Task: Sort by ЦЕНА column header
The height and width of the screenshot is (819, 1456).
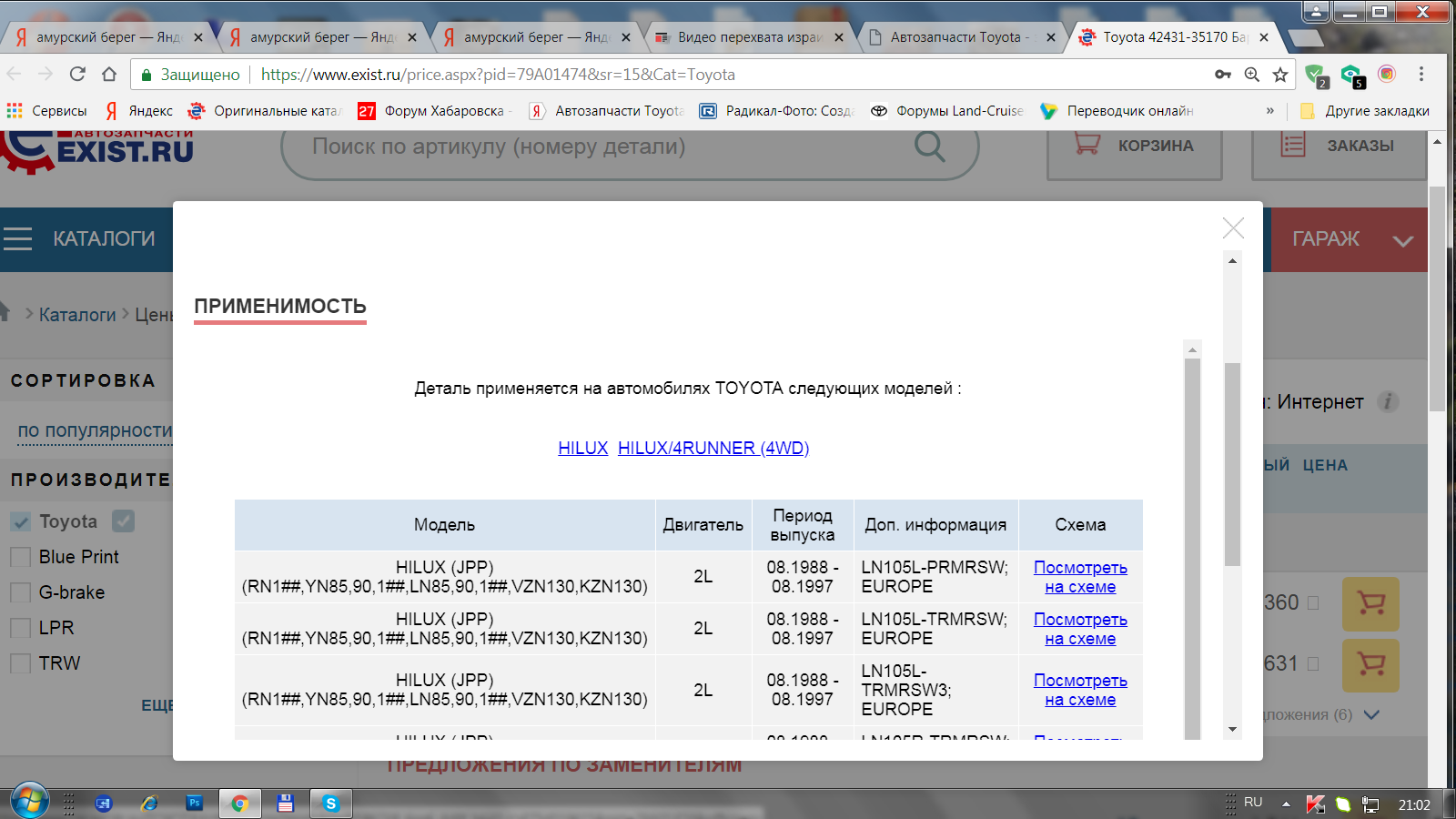Action: 1325,465
